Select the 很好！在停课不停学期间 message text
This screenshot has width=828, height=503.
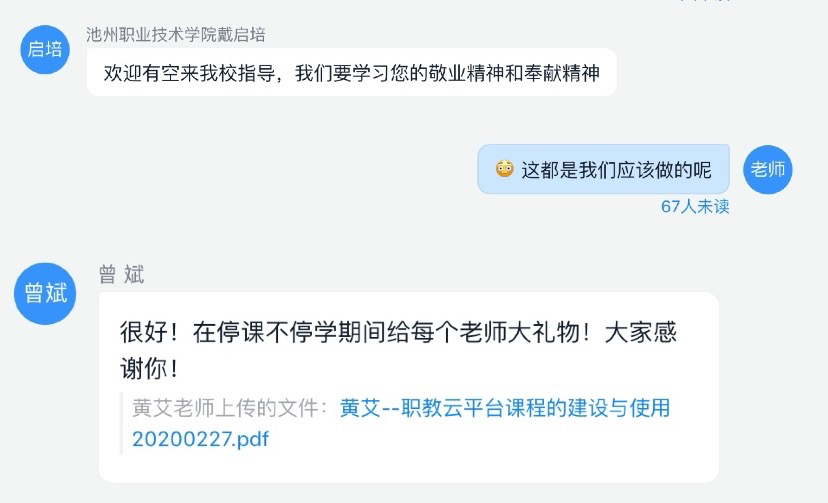[398, 350]
